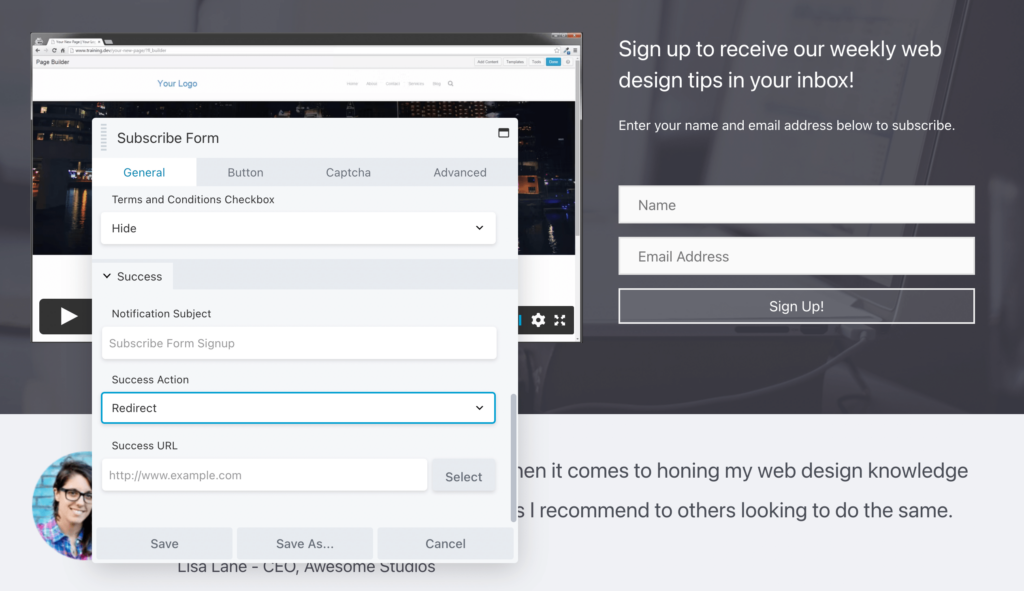Enter fullscreen with the expand icon
The height and width of the screenshot is (591, 1024).
click(560, 320)
